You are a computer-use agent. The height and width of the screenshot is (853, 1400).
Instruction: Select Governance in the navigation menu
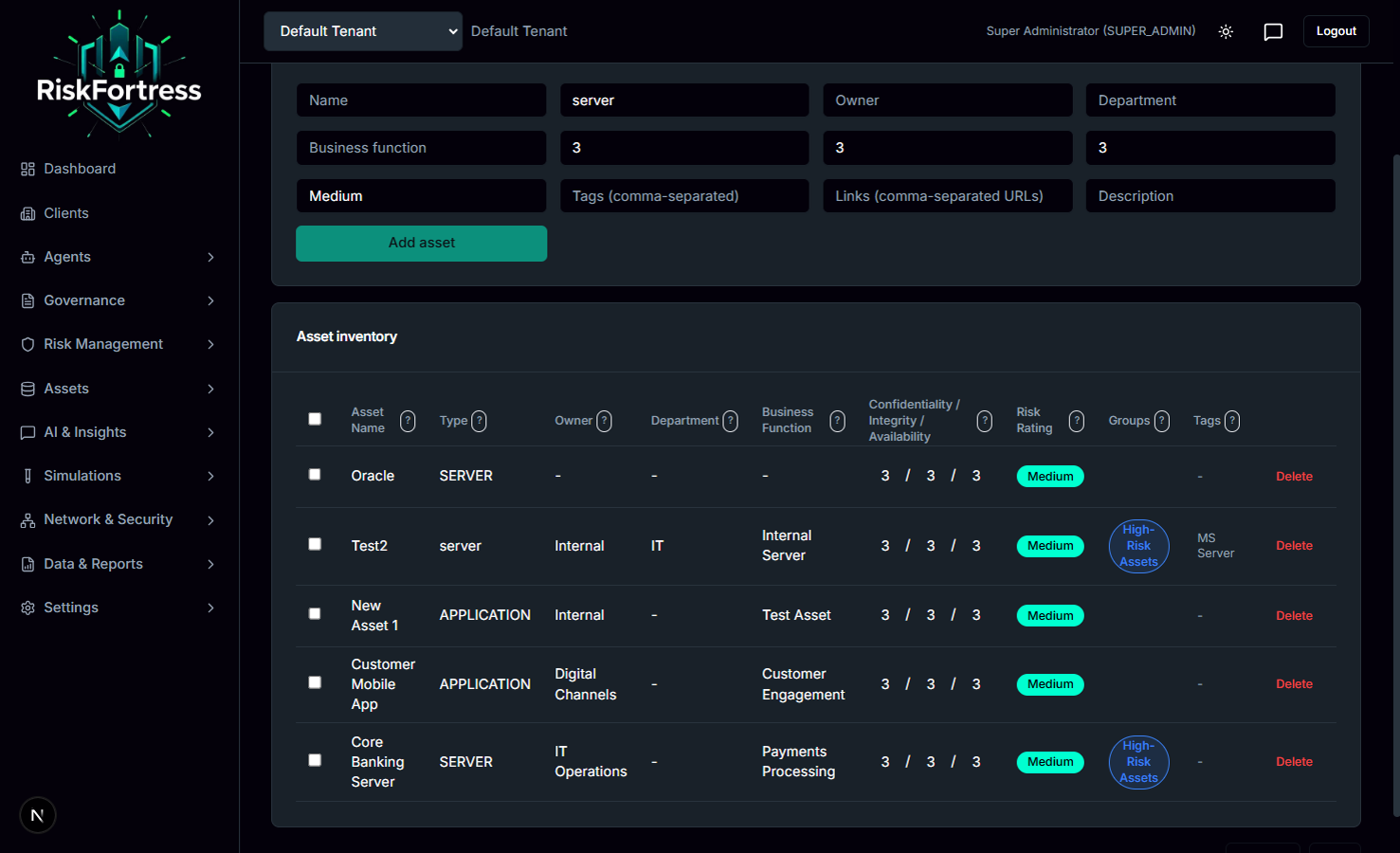coord(85,300)
